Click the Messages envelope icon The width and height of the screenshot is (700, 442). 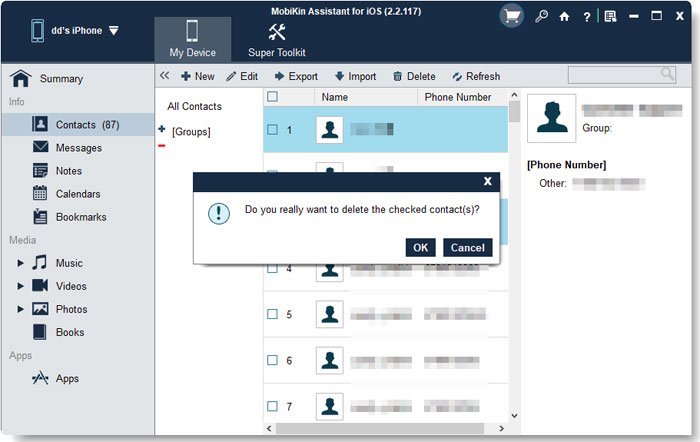click(x=40, y=146)
